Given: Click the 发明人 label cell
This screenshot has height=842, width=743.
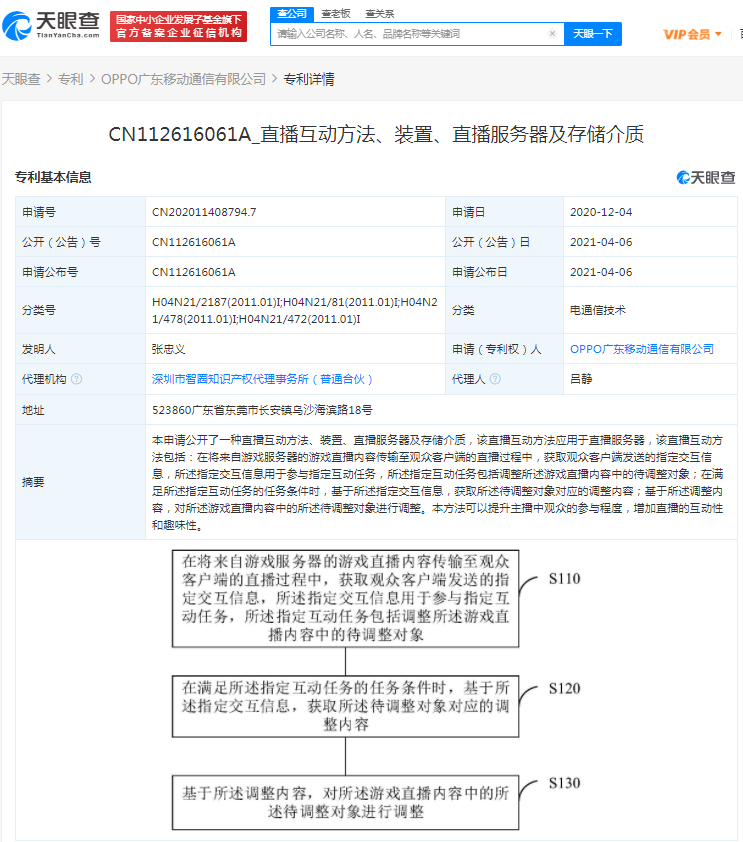Looking at the screenshot, I should tap(81, 349).
